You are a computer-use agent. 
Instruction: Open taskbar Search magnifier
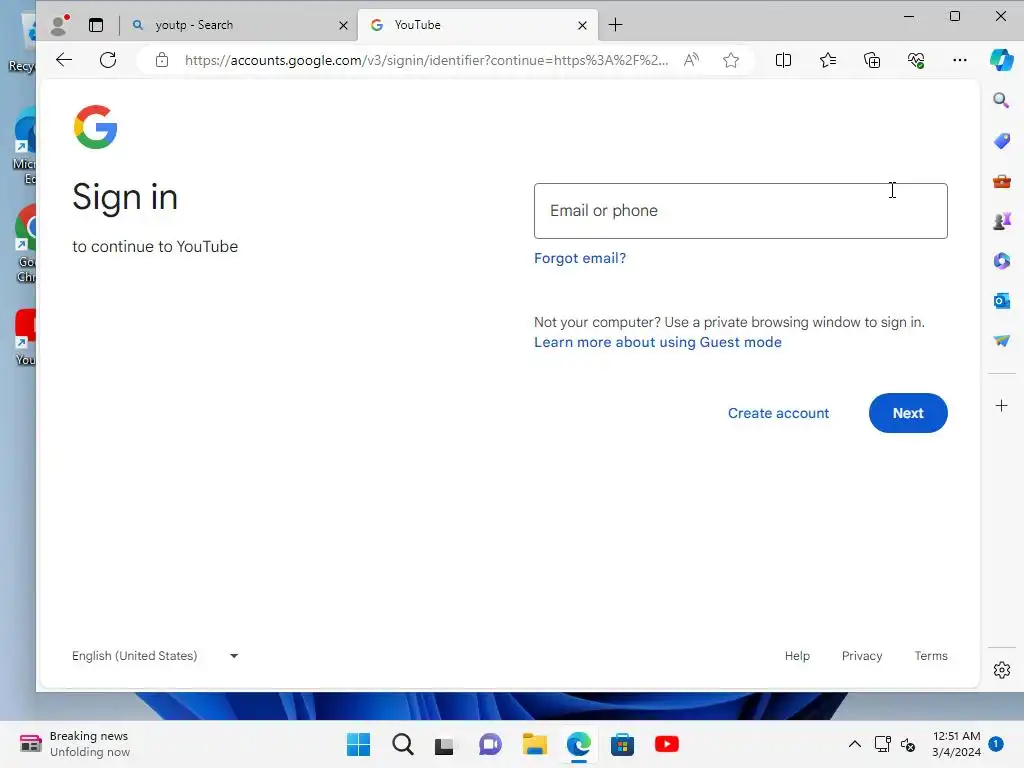(402, 744)
